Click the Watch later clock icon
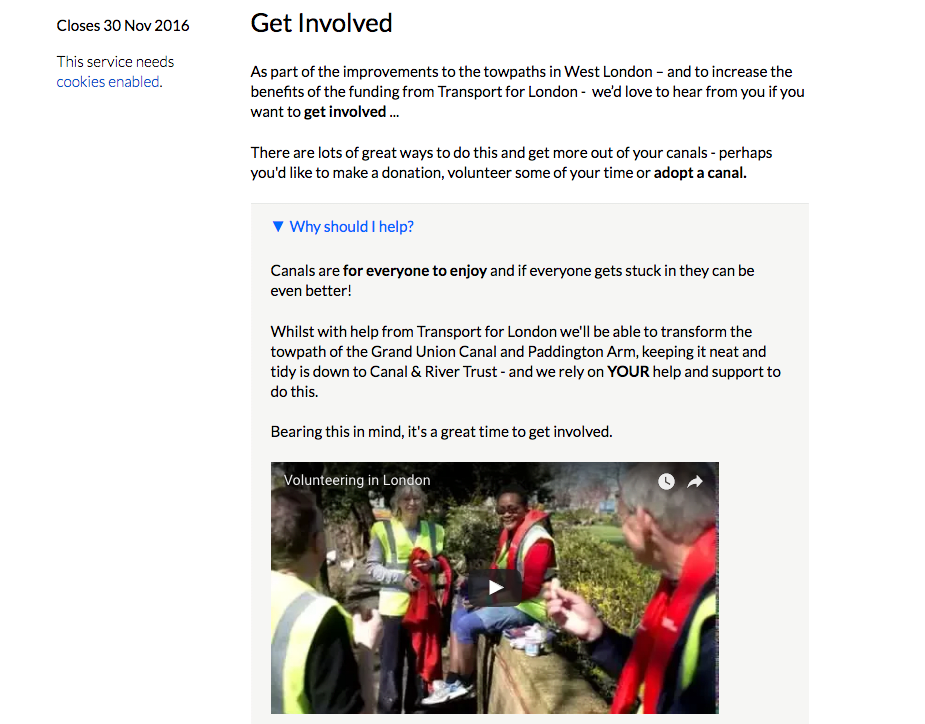This screenshot has width=925, height=724. [666, 481]
